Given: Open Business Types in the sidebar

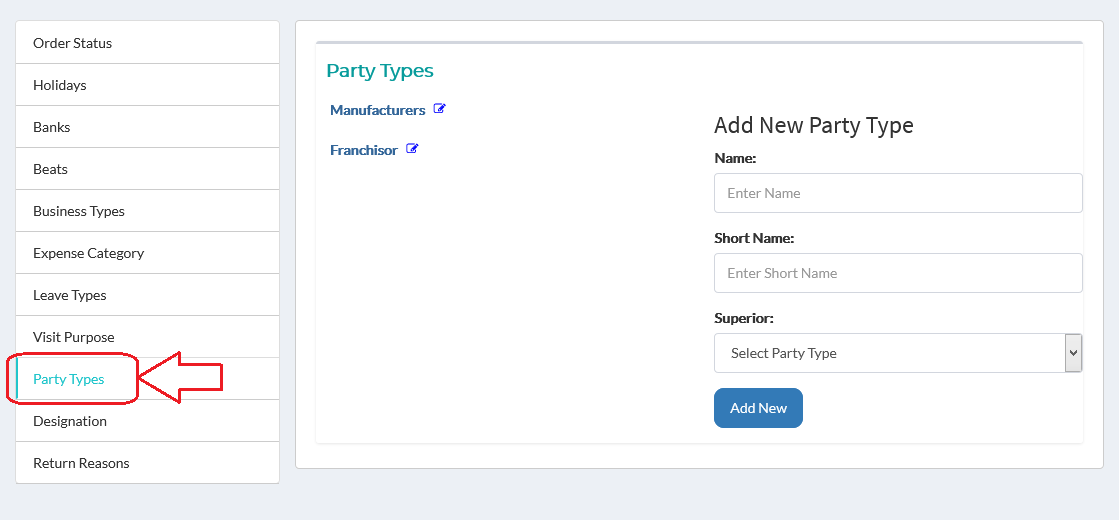Looking at the screenshot, I should point(147,211).
